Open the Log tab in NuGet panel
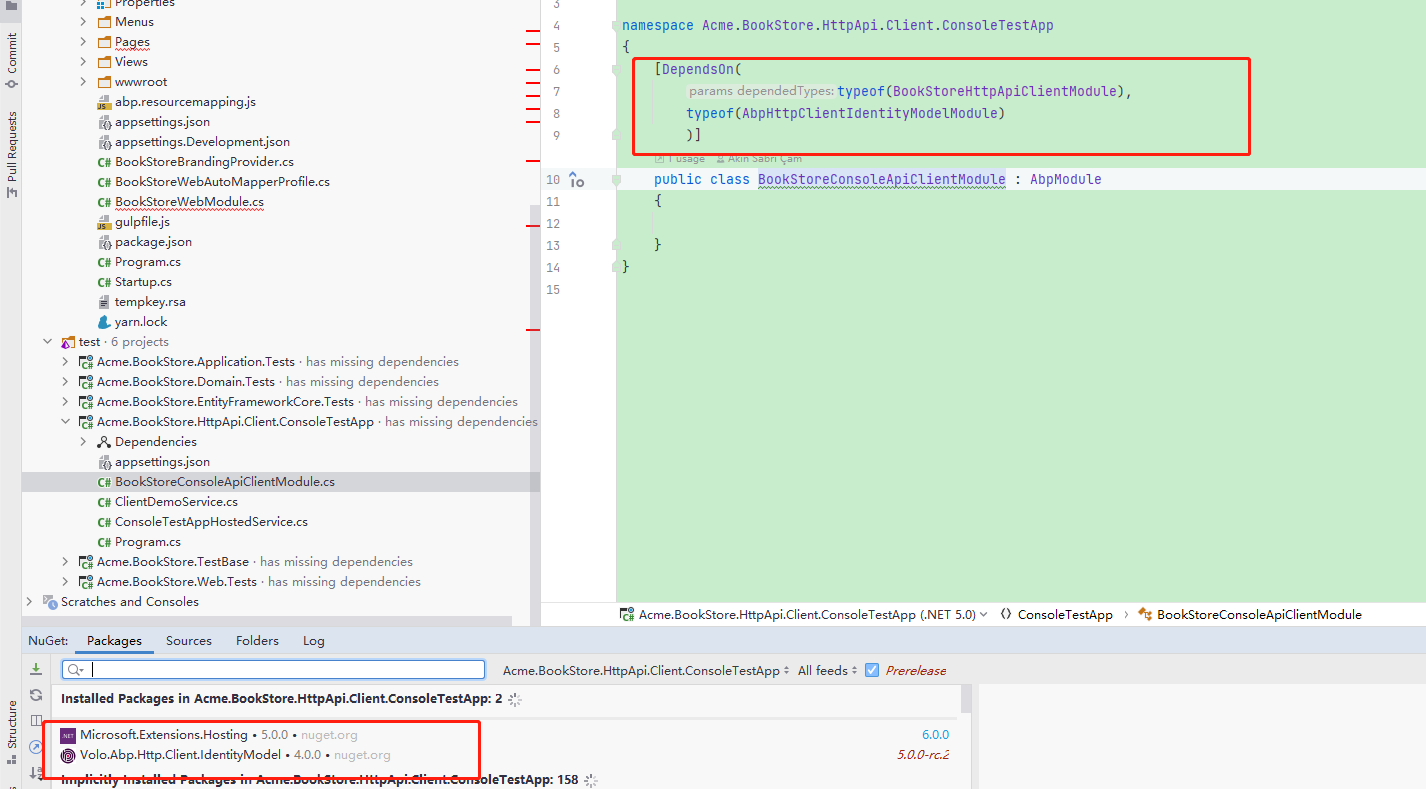 point(313,640)
